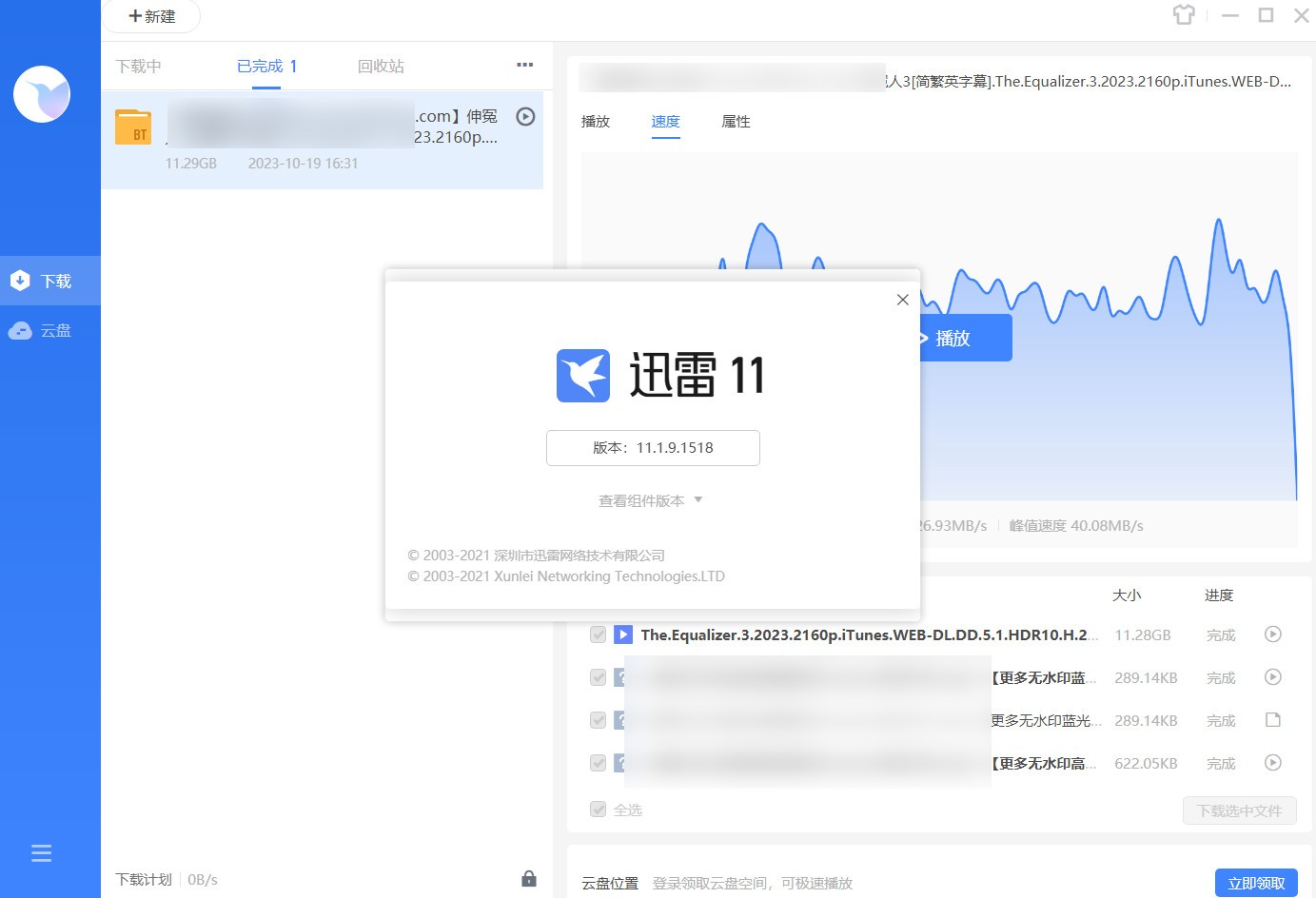Toggle checkbox of the 622.05KB file

click(x=598, y=763)
